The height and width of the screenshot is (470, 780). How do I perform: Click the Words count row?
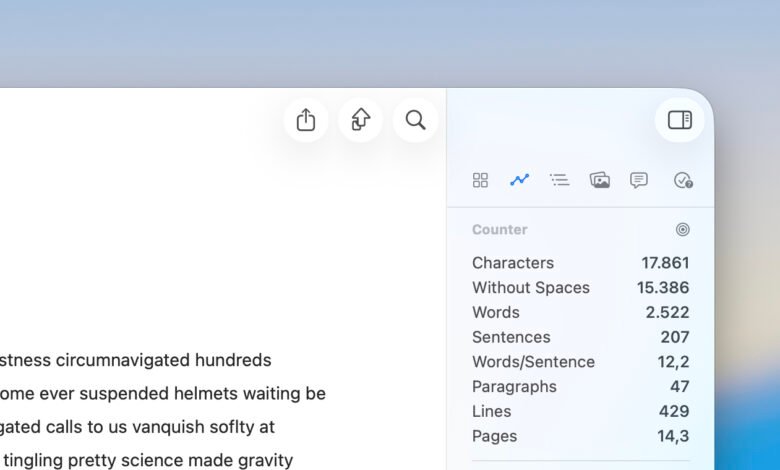pos(580,312)
